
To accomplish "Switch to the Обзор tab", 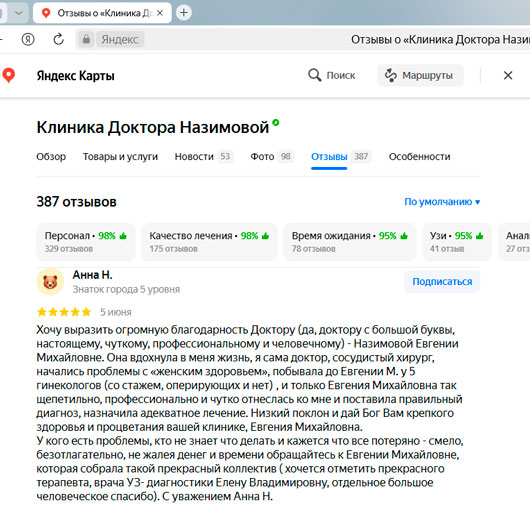I will click(51, 157).
